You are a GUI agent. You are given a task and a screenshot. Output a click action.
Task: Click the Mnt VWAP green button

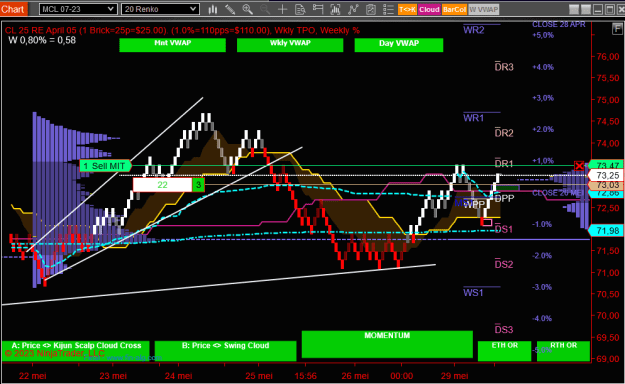tap(173, 45)
